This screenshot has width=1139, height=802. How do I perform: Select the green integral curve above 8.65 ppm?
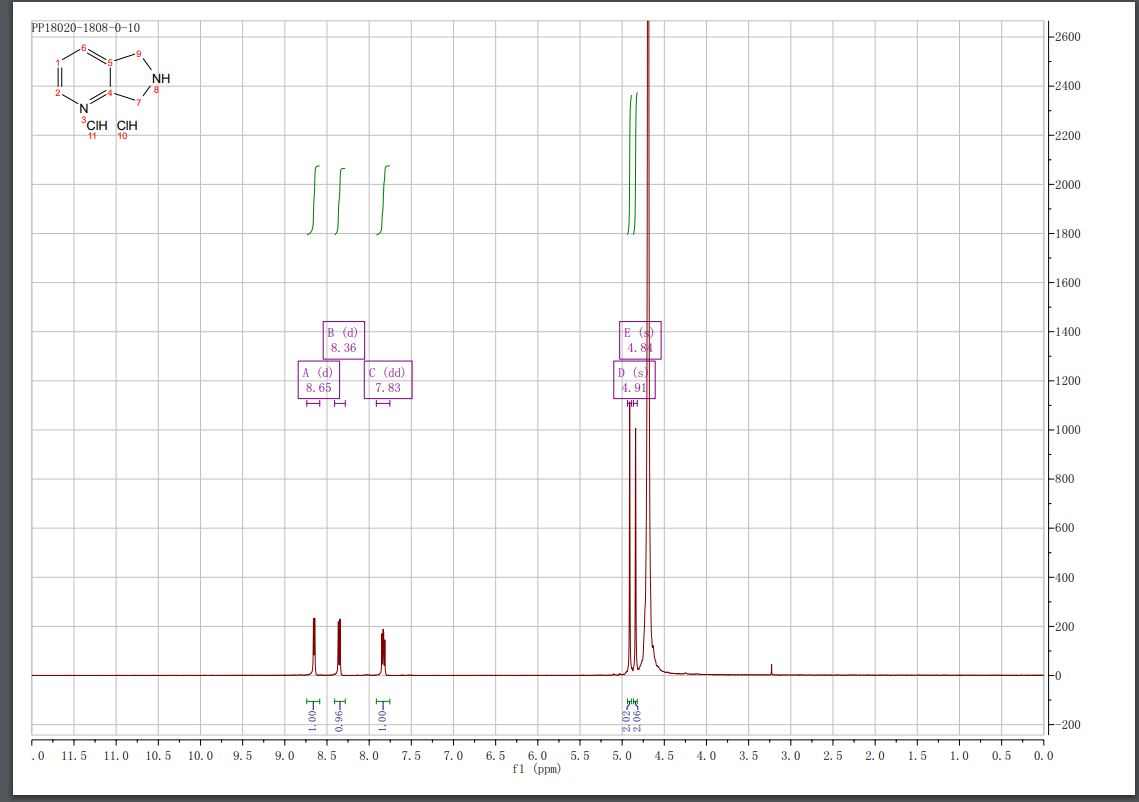315,200
